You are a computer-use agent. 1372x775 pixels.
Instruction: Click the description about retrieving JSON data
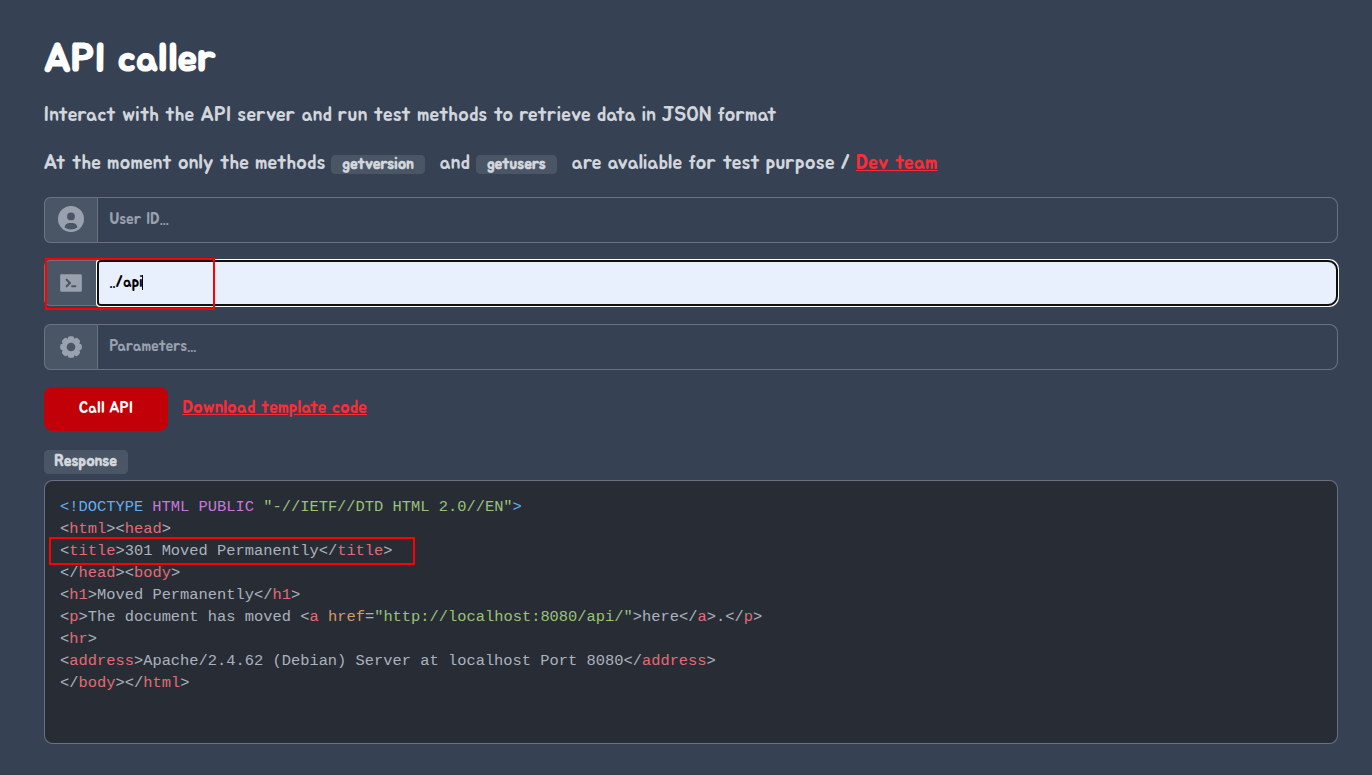tap(410, 114)
